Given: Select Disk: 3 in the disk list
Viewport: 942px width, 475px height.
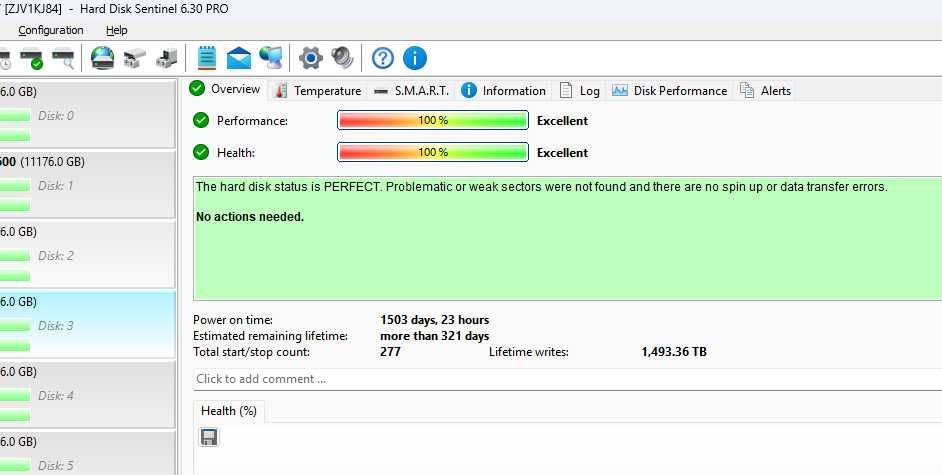Looking at the screenshot, I should coord(88,324).
